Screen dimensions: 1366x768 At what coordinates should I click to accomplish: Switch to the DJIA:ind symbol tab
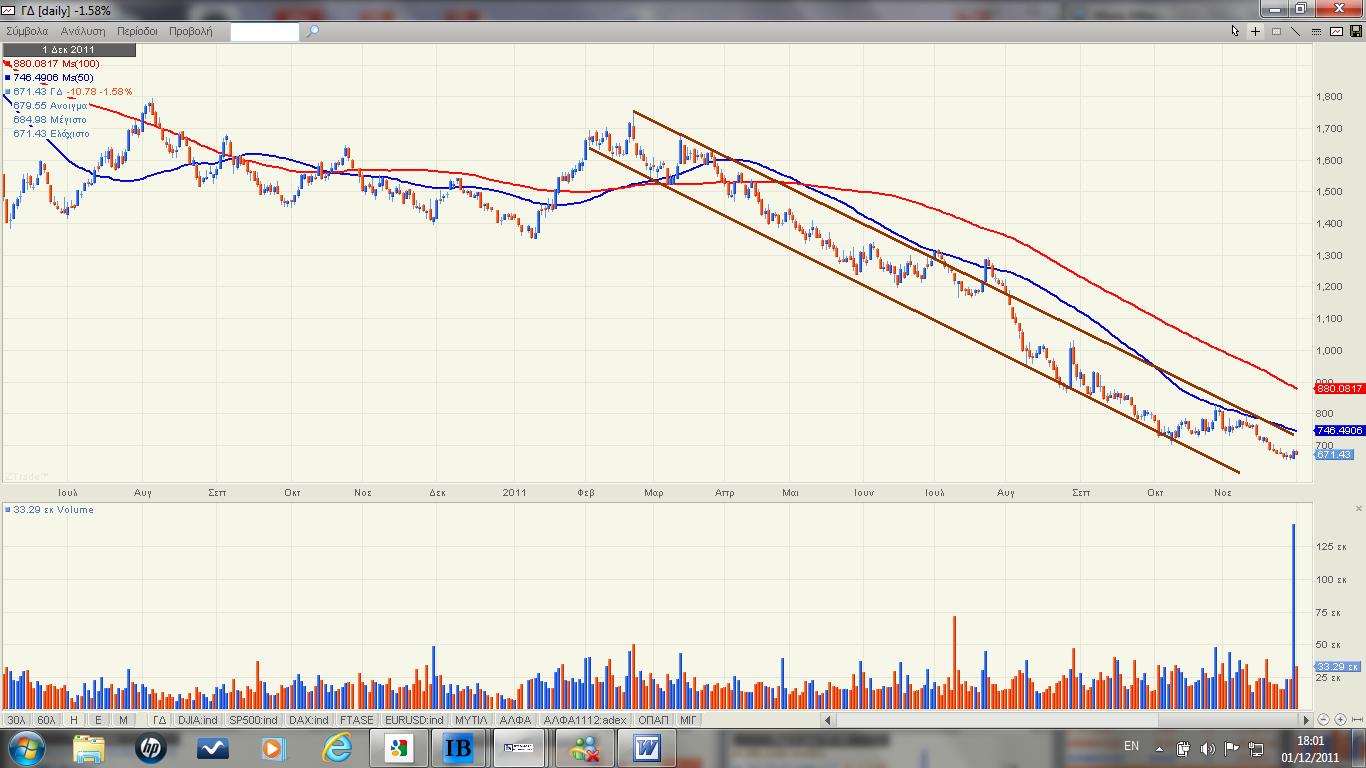coord(198,720)
